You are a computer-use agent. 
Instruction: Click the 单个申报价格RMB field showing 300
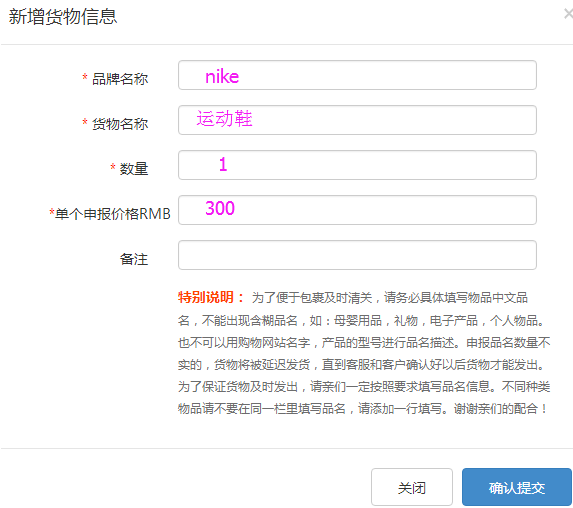pyautogui.click(x=357, y=210)
